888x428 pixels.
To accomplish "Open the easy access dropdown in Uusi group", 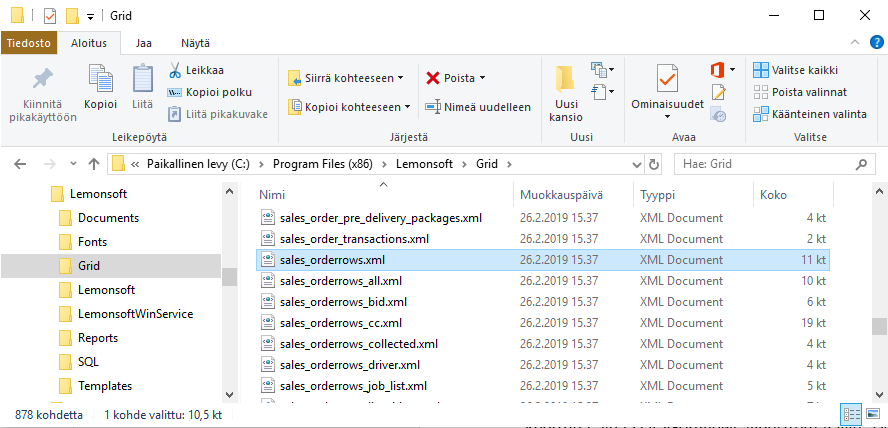I will coord(603,91).
